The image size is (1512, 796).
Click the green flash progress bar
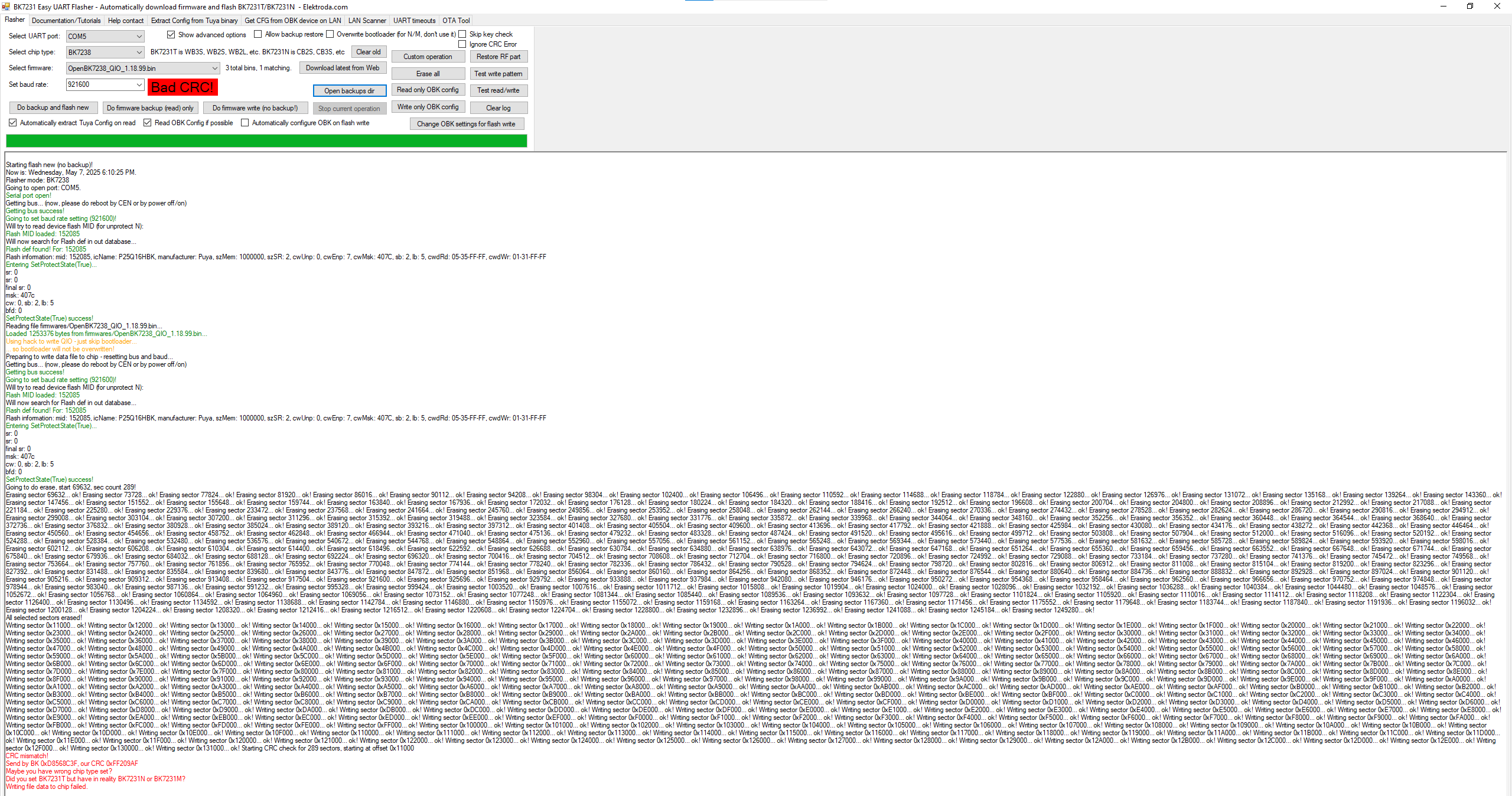(x=266, y=141)
